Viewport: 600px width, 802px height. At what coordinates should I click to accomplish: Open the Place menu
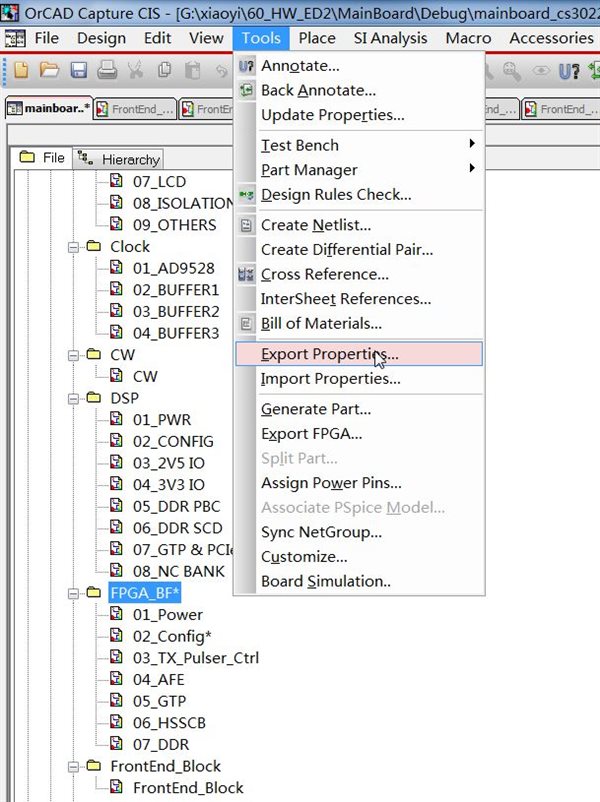pos(317,38)
